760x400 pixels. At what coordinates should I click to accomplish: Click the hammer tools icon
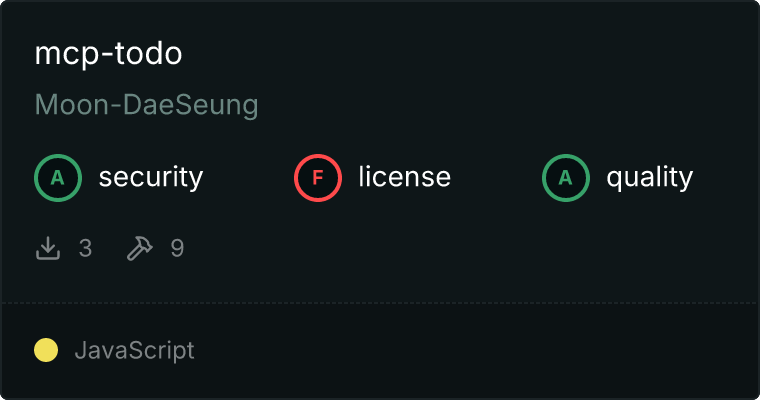coord(139,248)
